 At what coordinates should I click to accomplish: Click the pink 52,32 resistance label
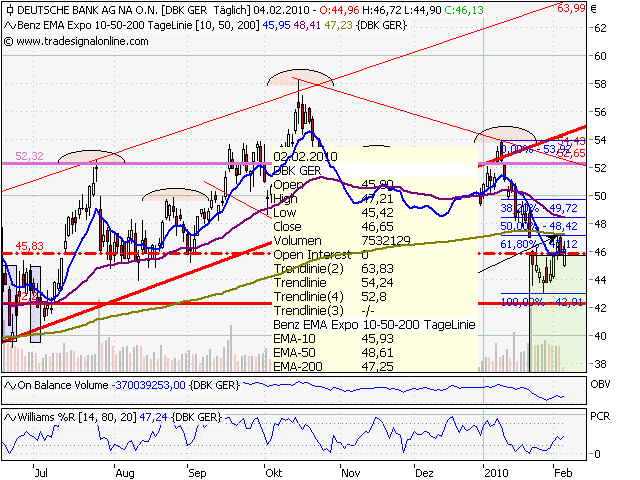pyautogui.click(x=29, y=156)
